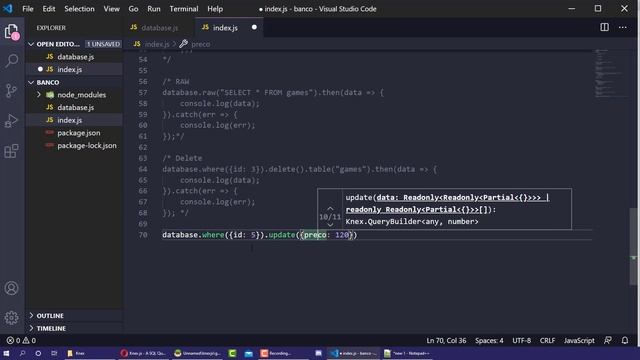Screen dimensions: 640x360
Task: Open the Search view in activity bar
Action: (11, 61)
